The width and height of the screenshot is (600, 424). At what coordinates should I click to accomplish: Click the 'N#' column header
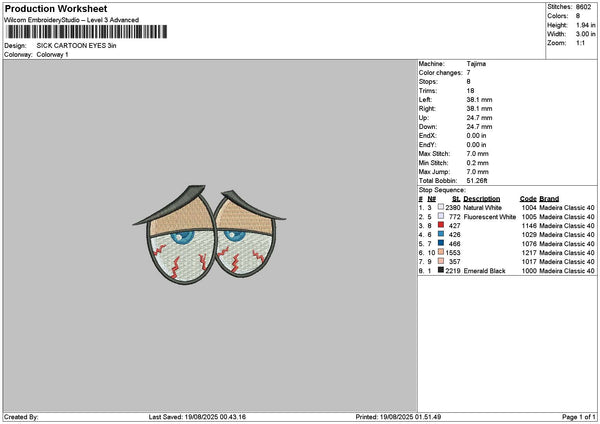[432, 199]
